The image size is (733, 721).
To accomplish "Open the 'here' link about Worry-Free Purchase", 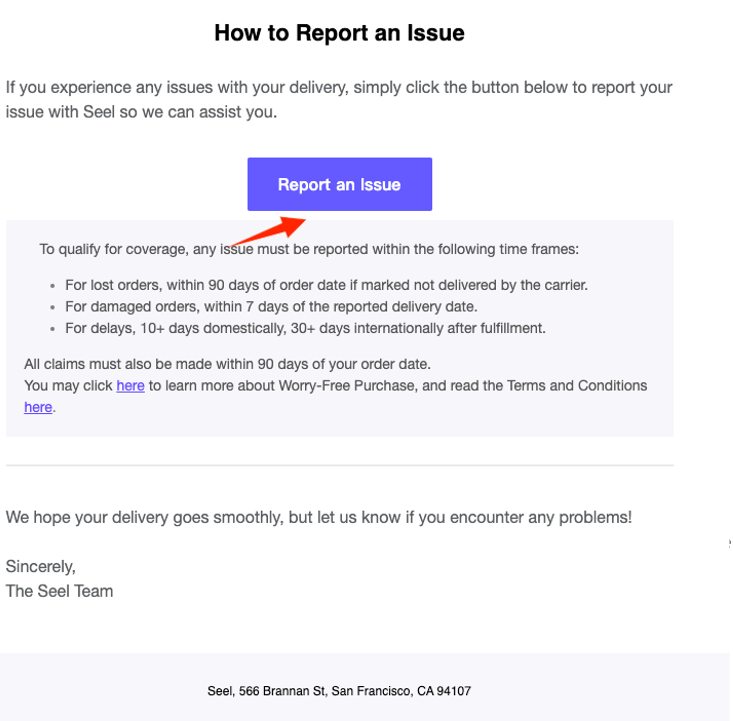I will (x=130, y=385).
